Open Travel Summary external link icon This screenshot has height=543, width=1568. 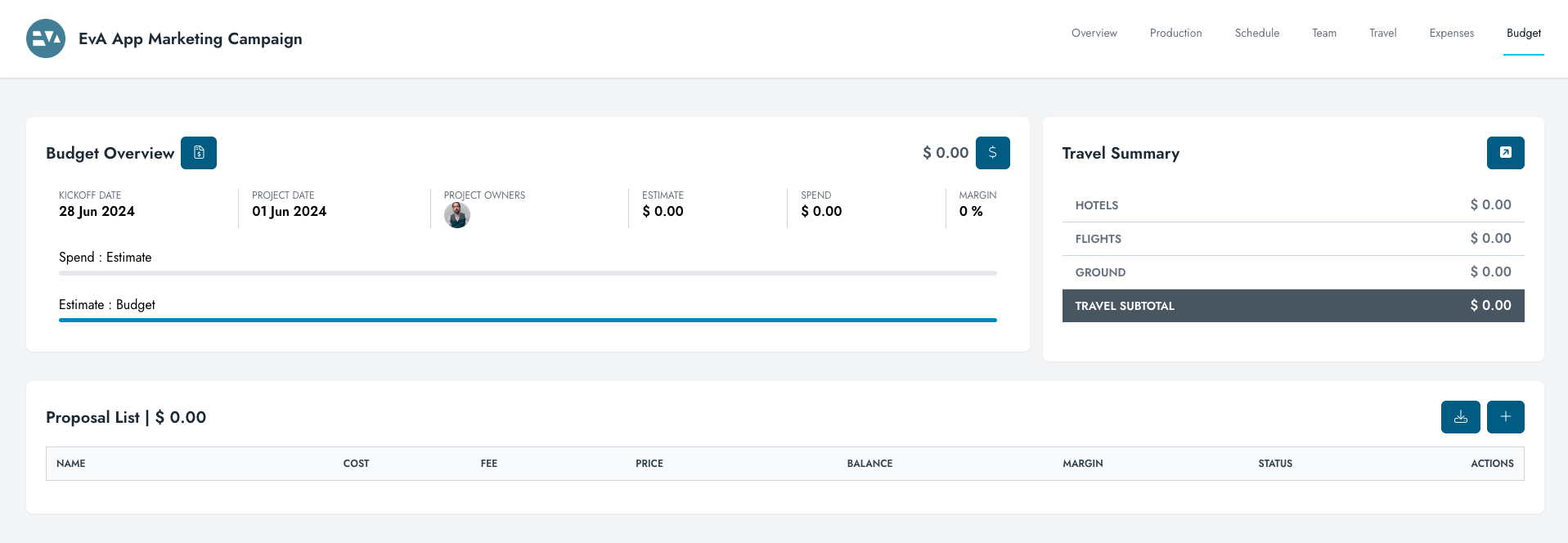[x=1505, y=153]
